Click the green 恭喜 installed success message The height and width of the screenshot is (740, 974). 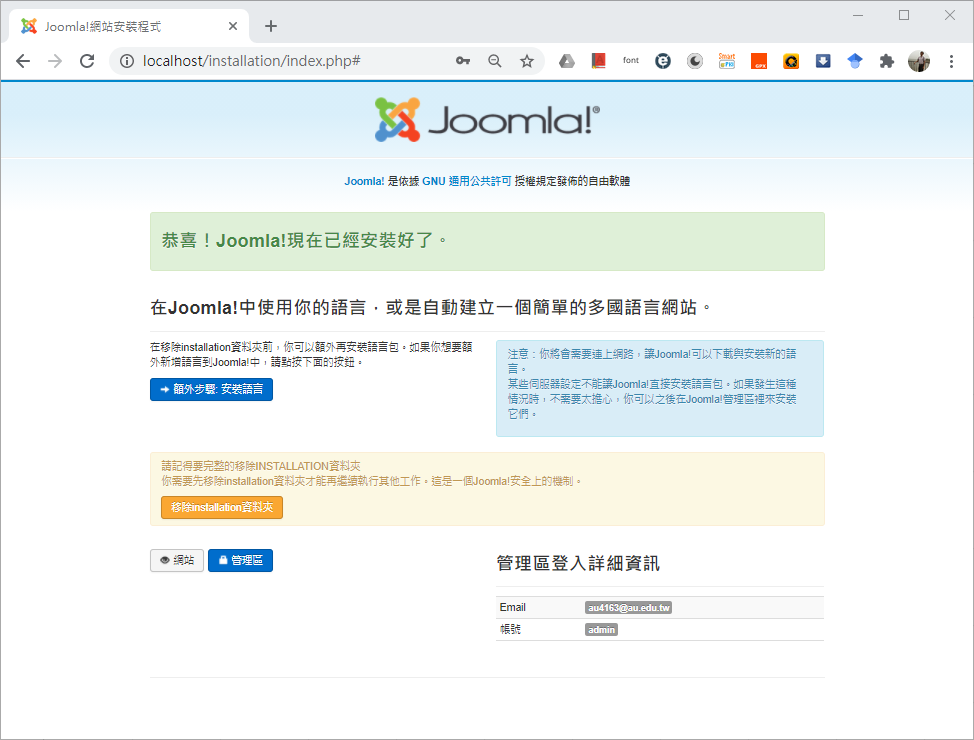(487, 242)
